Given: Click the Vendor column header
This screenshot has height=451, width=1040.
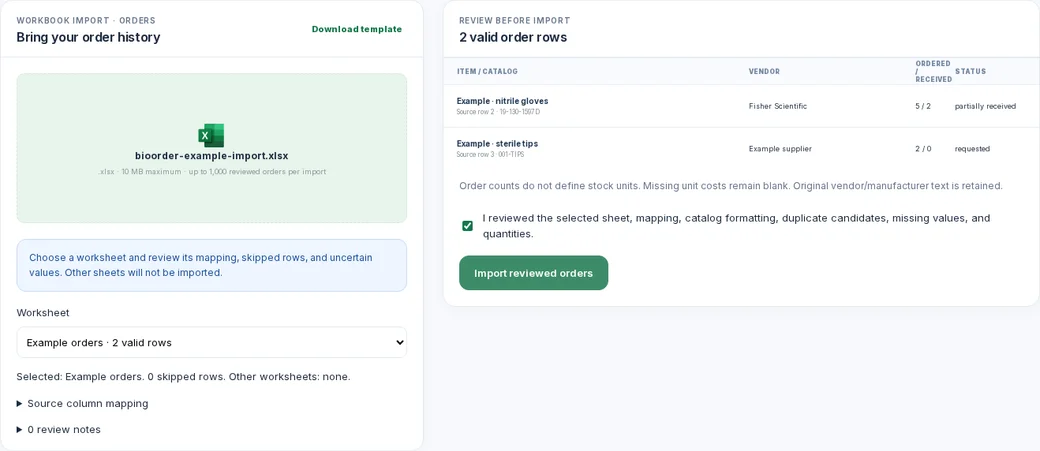Looking at the screenshot, I should (764, 72).
